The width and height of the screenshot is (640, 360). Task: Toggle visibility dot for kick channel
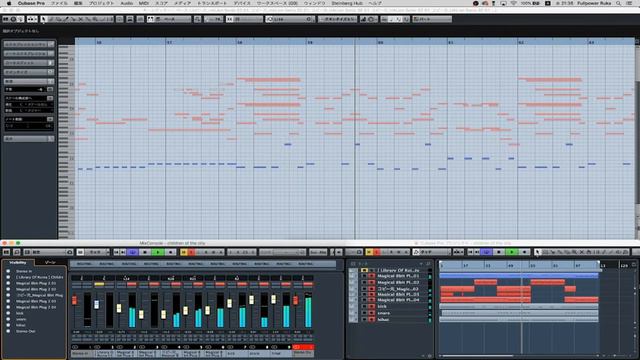[x=8, y=313]
